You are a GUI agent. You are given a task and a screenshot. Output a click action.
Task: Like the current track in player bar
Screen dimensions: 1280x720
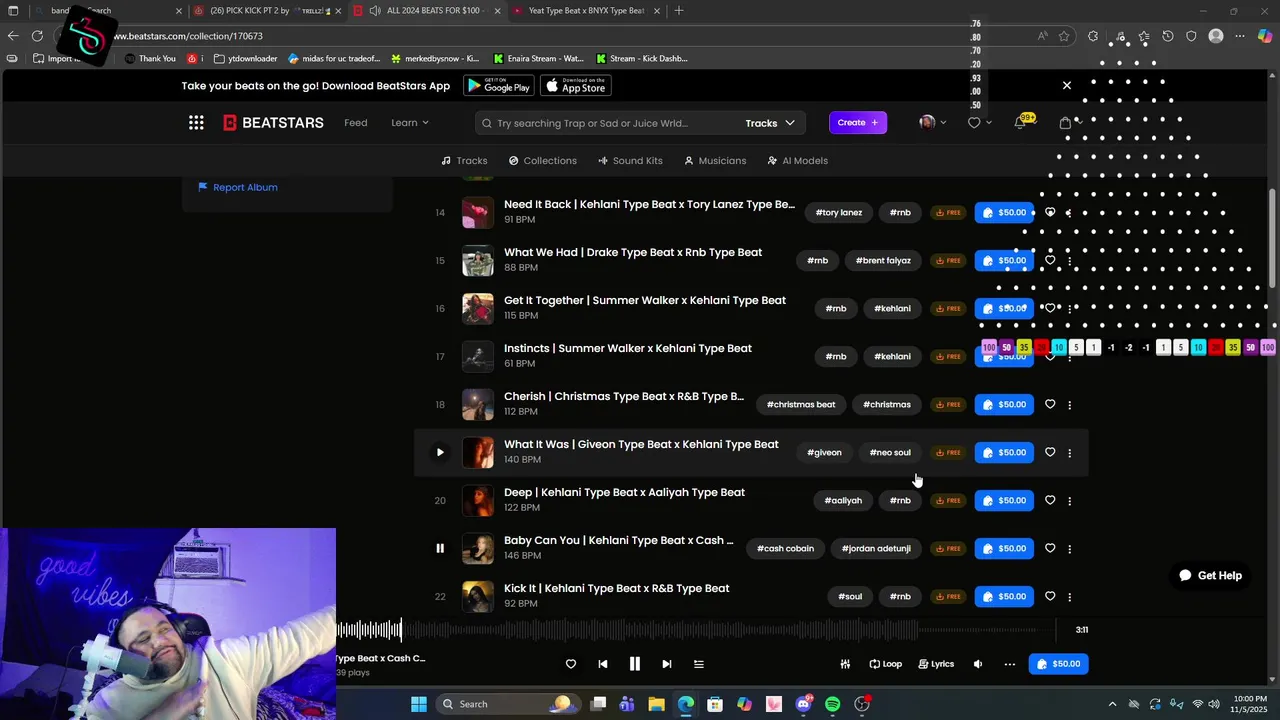coord(571,664)
